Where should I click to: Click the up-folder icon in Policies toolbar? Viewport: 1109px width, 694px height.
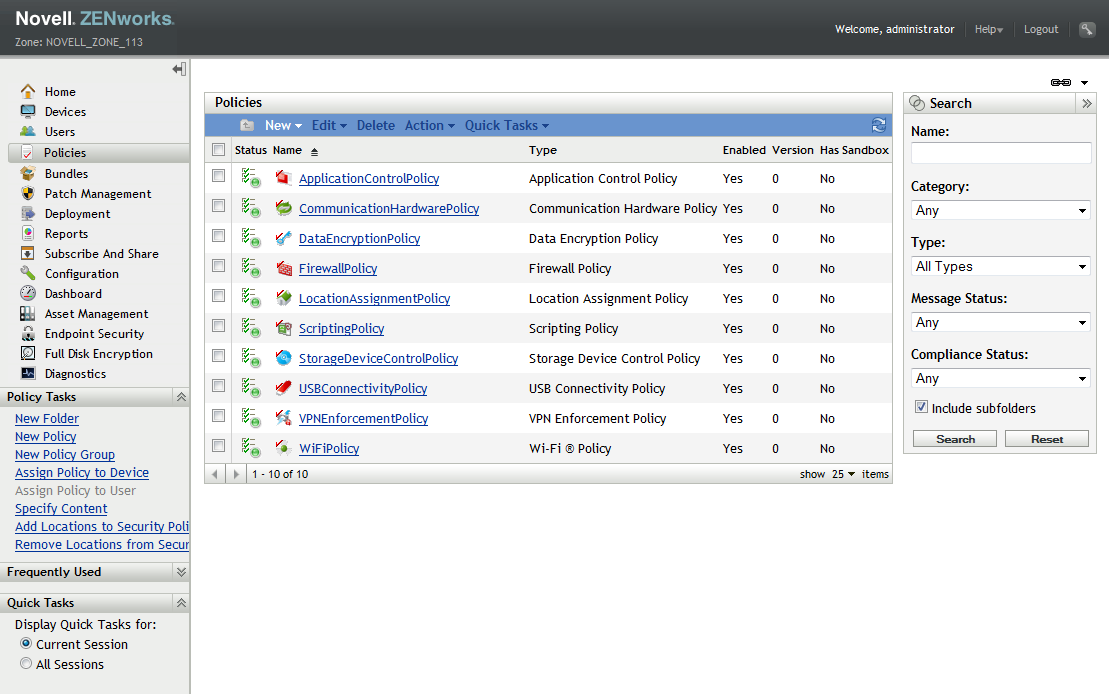(247, 125)
